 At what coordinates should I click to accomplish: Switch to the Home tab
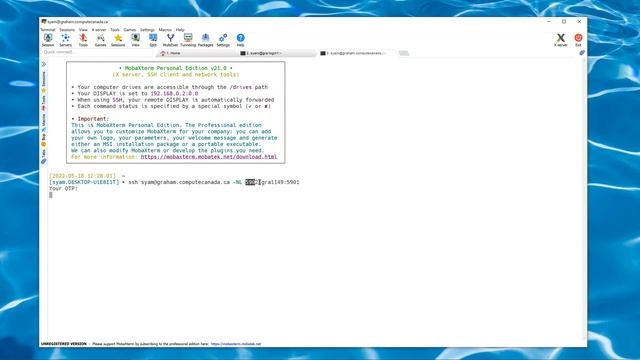pyautogui.click(x=196, y=53)
